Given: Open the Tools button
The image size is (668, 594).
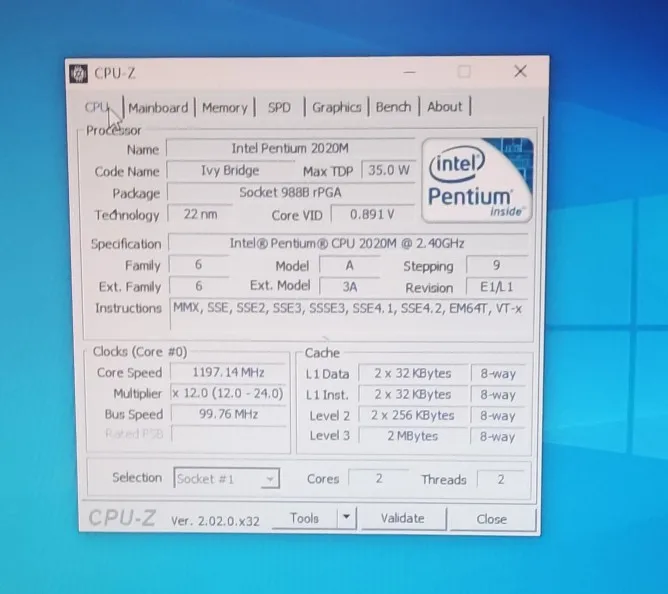Looking at the screenshot, I should pyautogui.click(x=304, y=518).
